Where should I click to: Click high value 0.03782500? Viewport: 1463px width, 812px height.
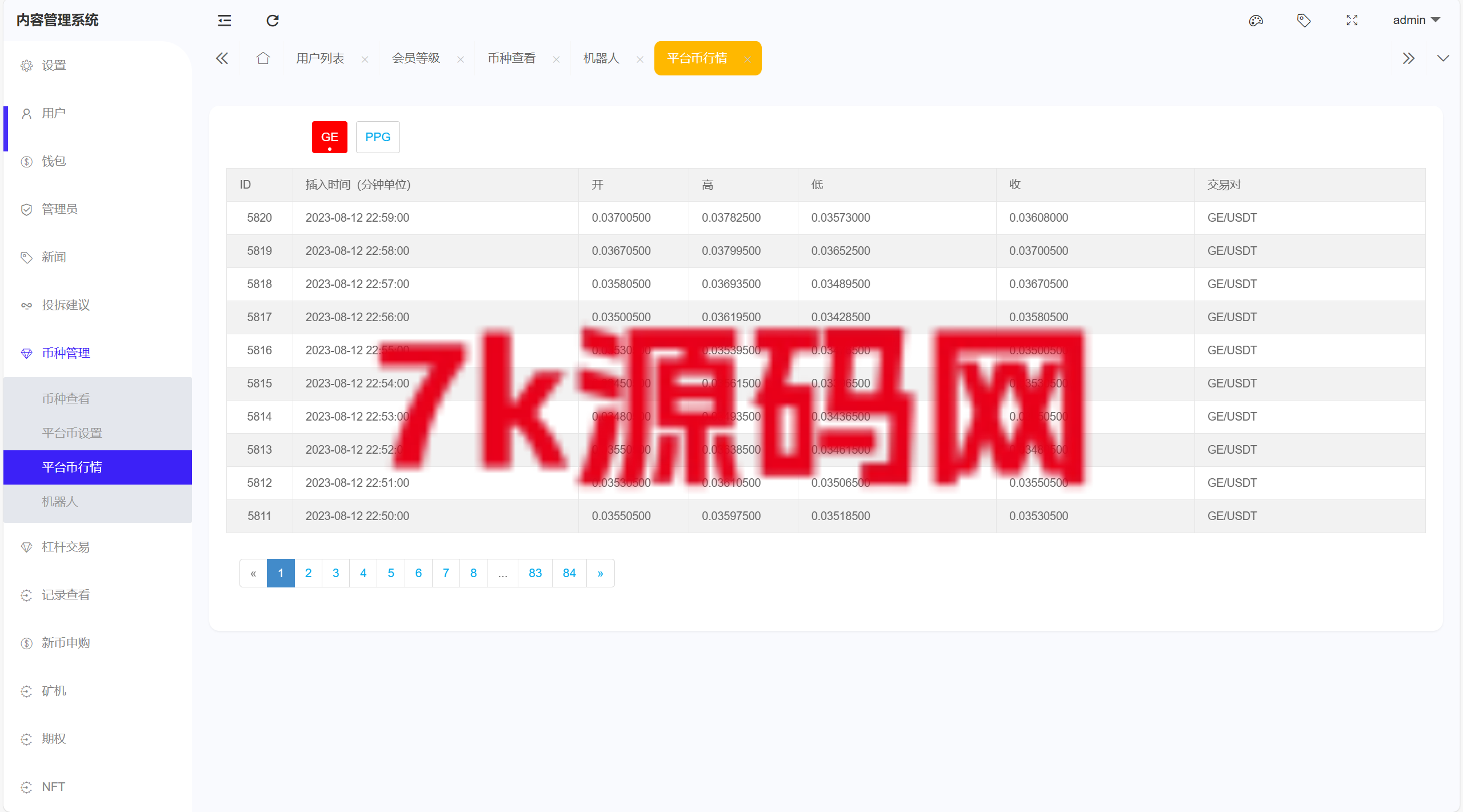point(731,218)
